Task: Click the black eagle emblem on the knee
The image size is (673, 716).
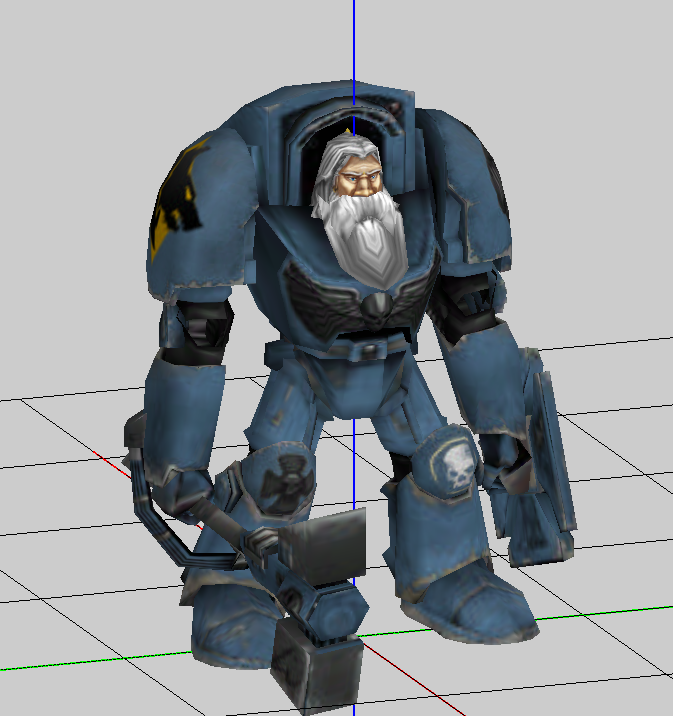Action: pos(287,483)
